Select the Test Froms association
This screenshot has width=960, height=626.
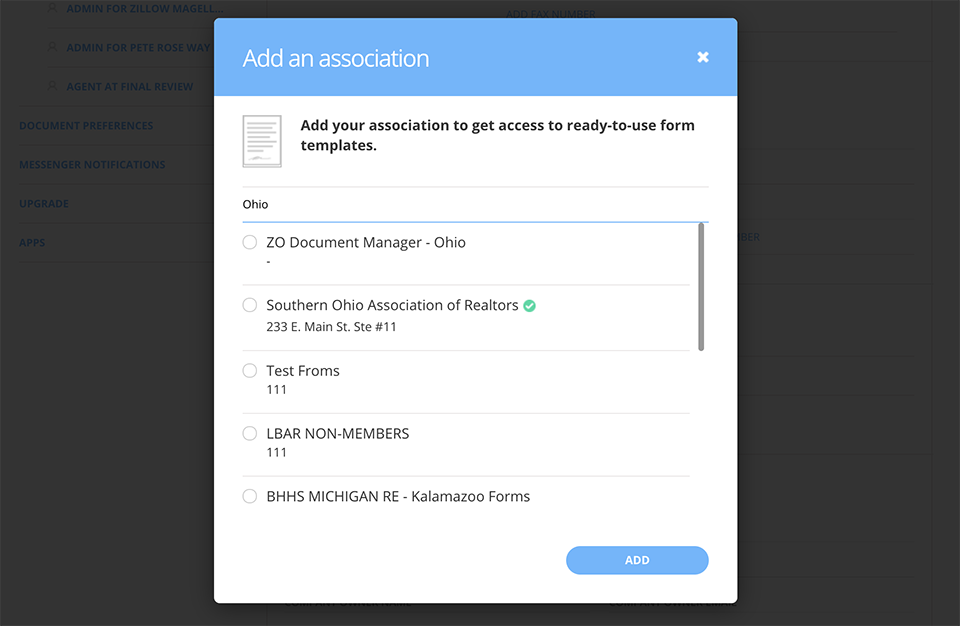[x=249, y=370]
